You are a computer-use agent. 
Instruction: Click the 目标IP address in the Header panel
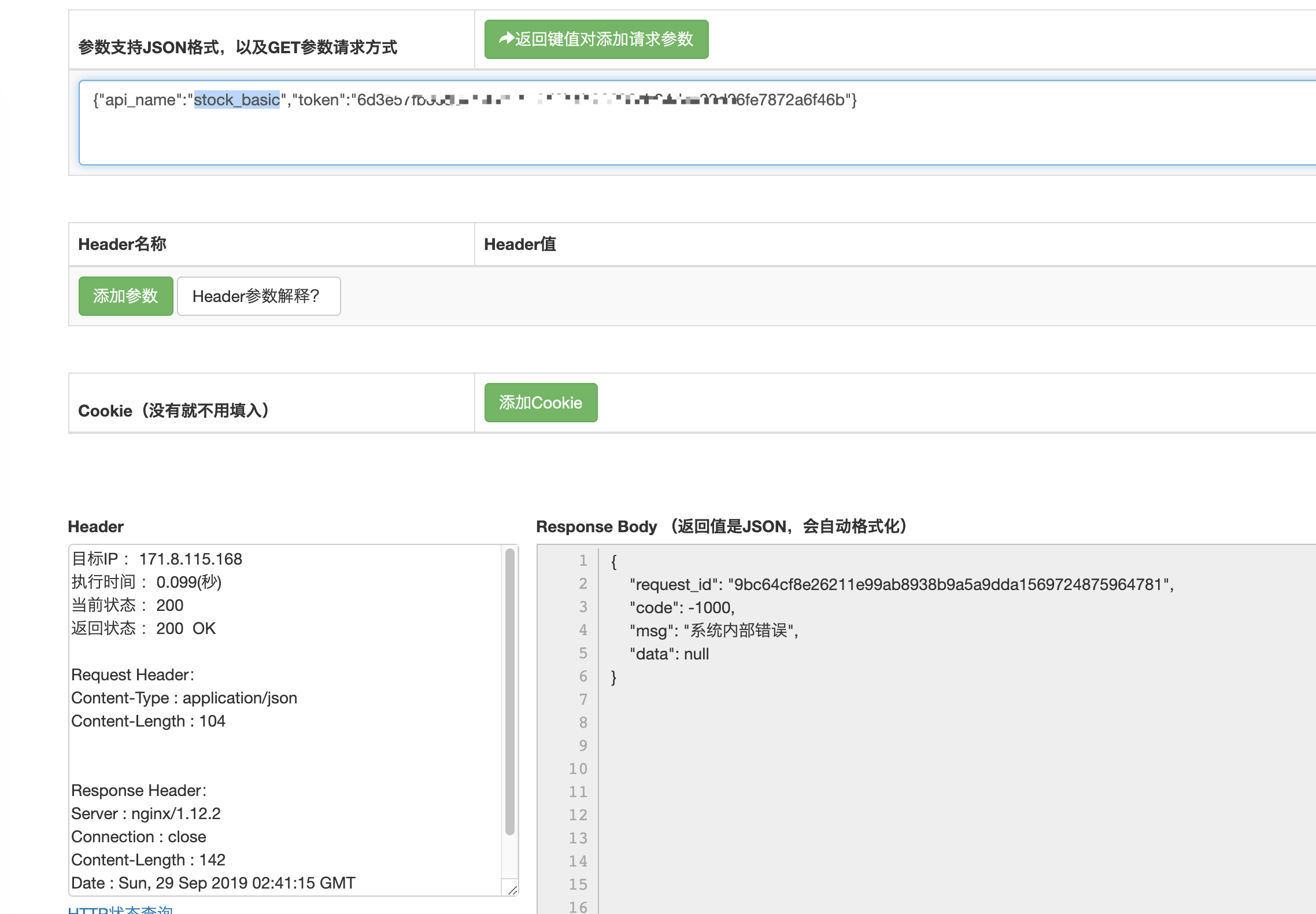(x=190, y=559)
